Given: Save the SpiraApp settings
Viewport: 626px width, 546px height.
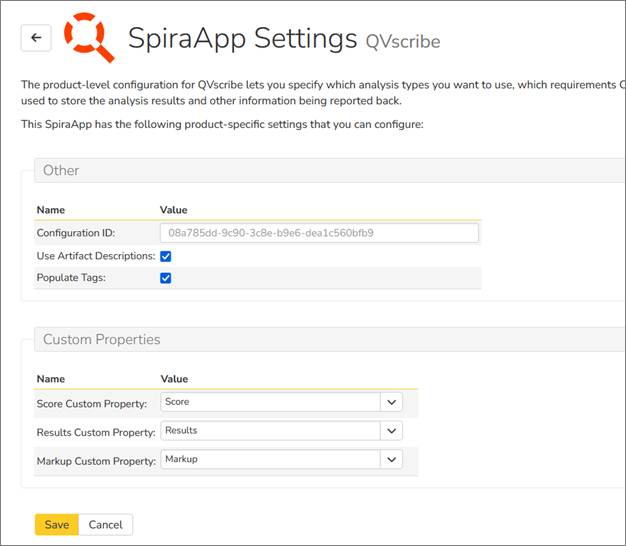Looking at the screenshot, I should pyautogui.click(x=56, y=525).
